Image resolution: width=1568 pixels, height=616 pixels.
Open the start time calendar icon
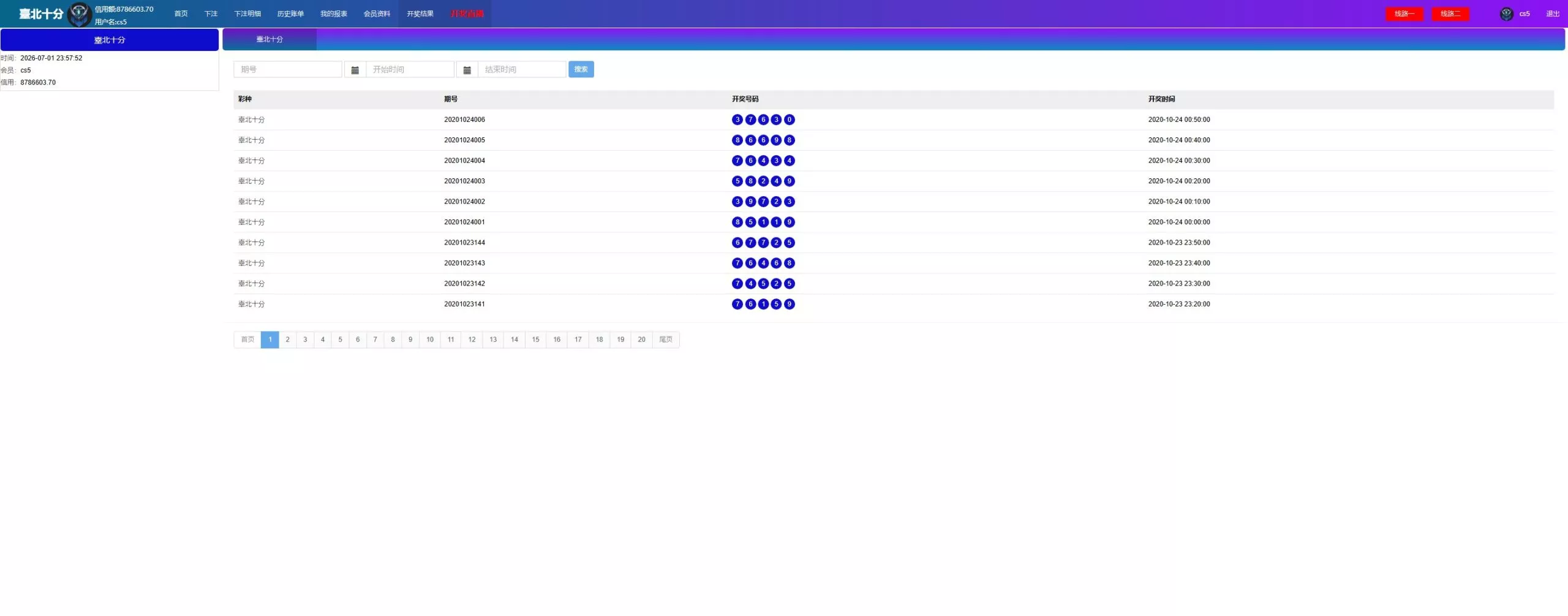355,70
